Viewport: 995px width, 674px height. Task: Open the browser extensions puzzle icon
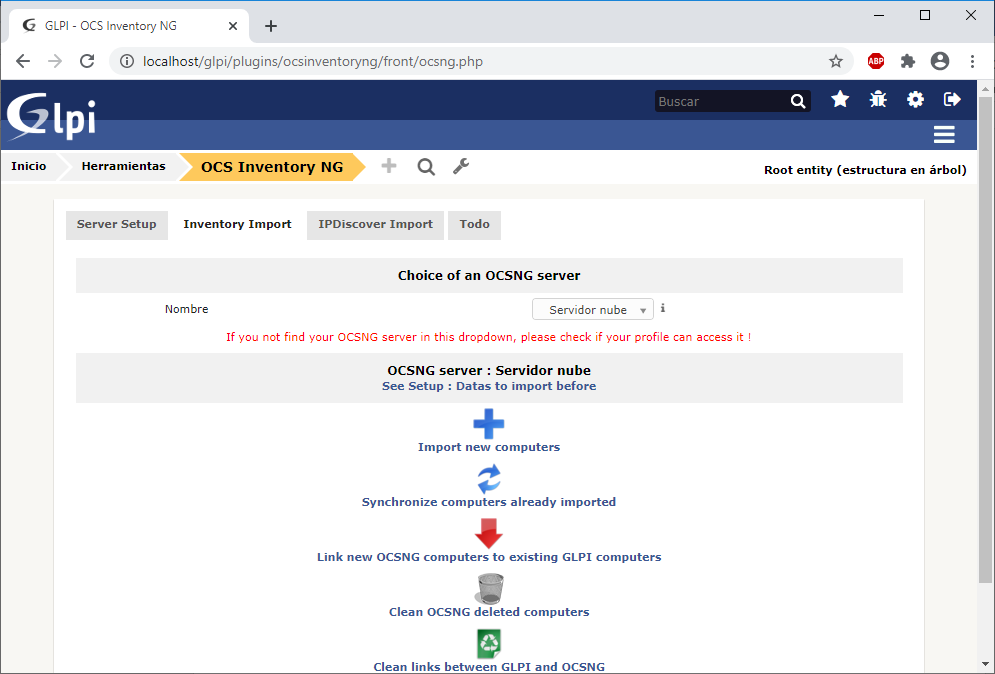click(x=908, y=62)
